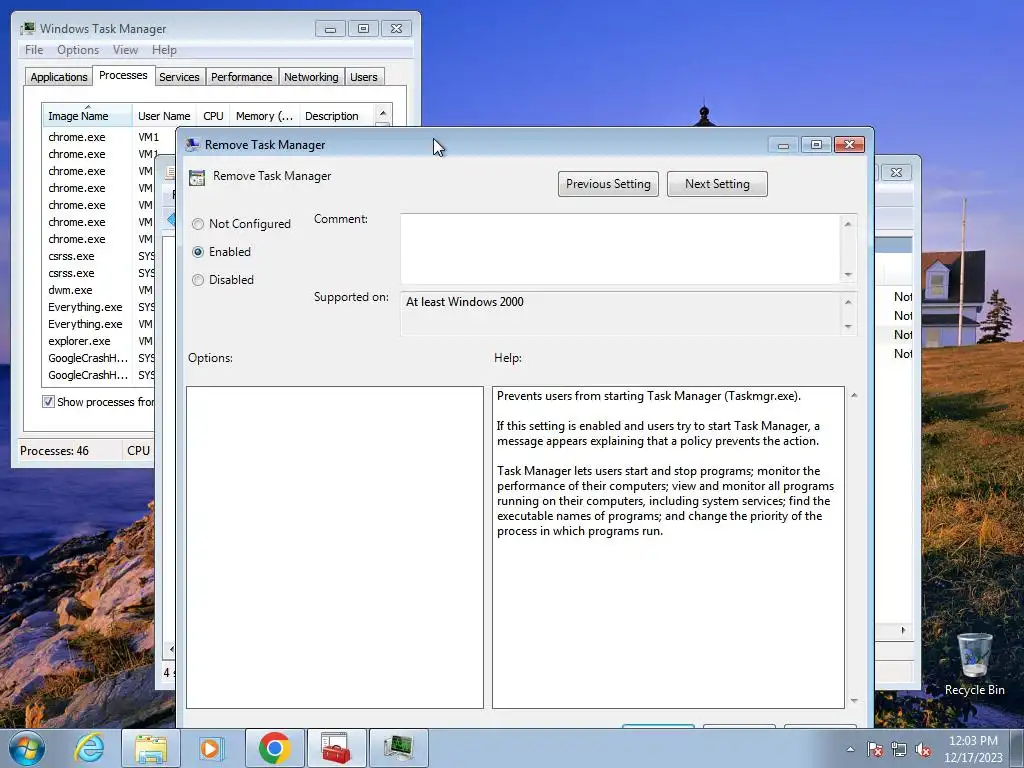The height and width of the screenshot is (768, 1024).
Task: Click Help pane scroll up arrow
Action: tap(854, 395)
